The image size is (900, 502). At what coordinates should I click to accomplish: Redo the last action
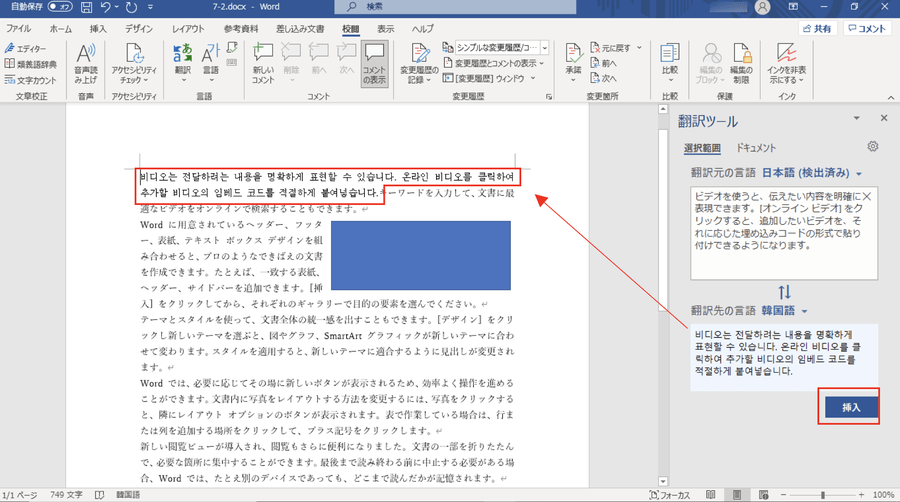click(x=131, y=7)
